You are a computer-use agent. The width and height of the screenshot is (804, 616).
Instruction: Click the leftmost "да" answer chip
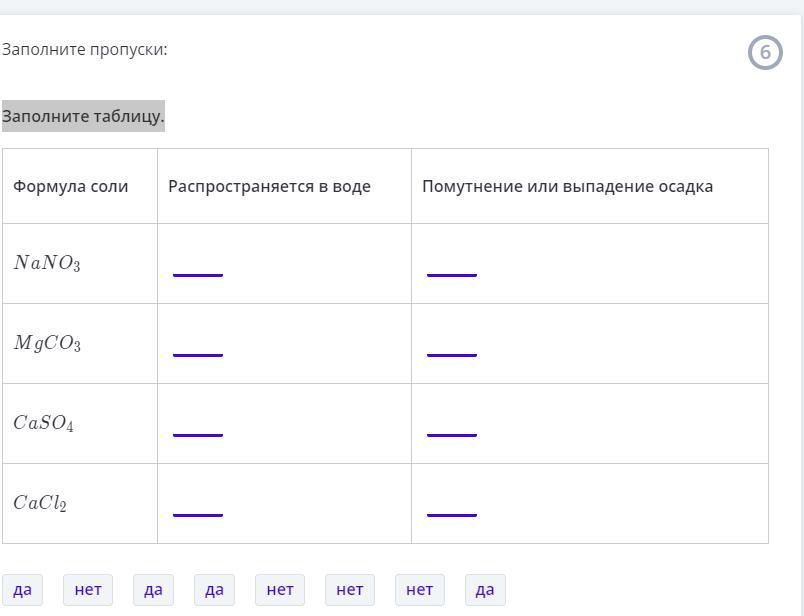(x=22, y=590)
